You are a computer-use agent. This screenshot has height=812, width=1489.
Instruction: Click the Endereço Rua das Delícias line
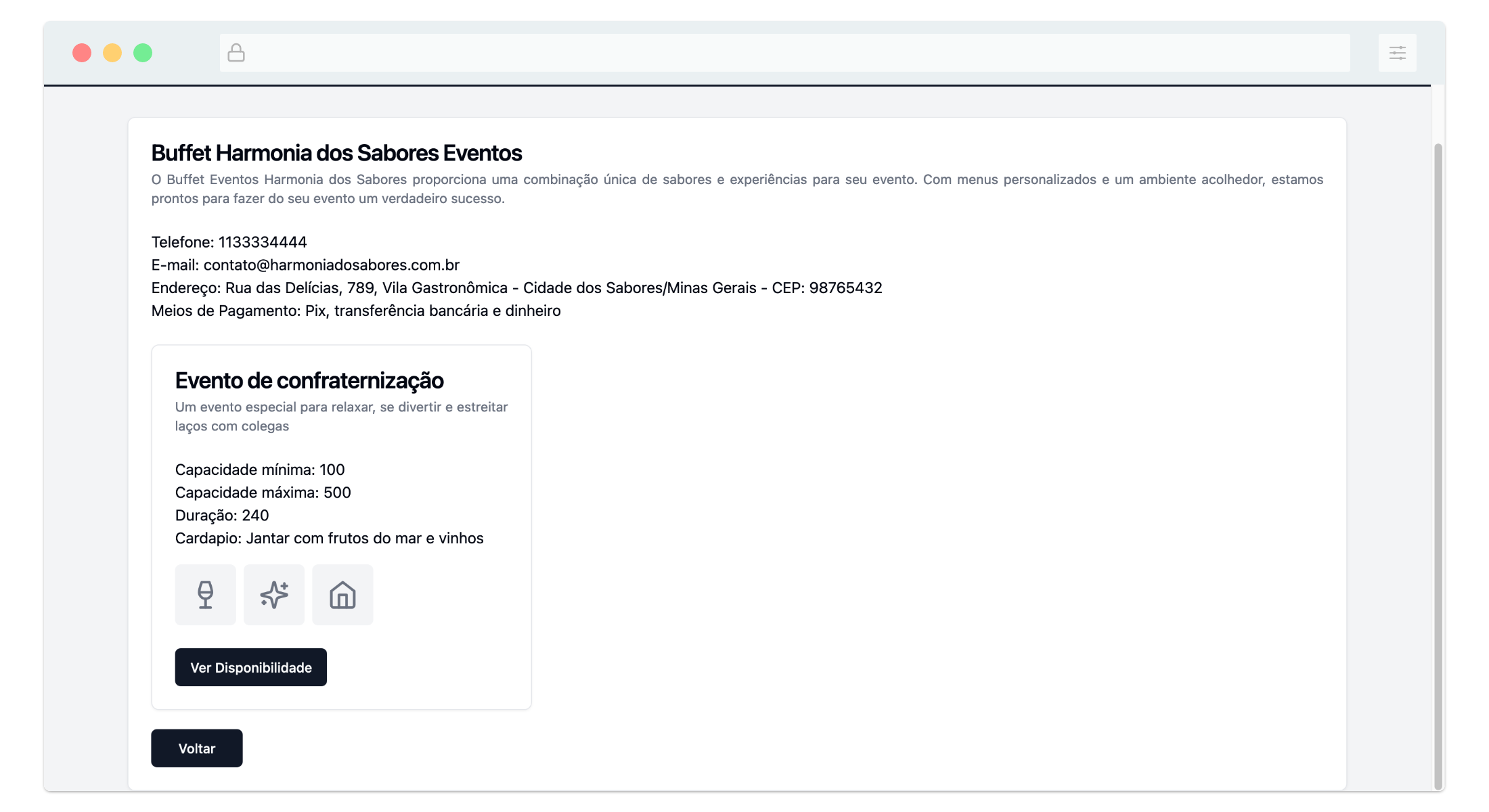[x=516, y=288]
